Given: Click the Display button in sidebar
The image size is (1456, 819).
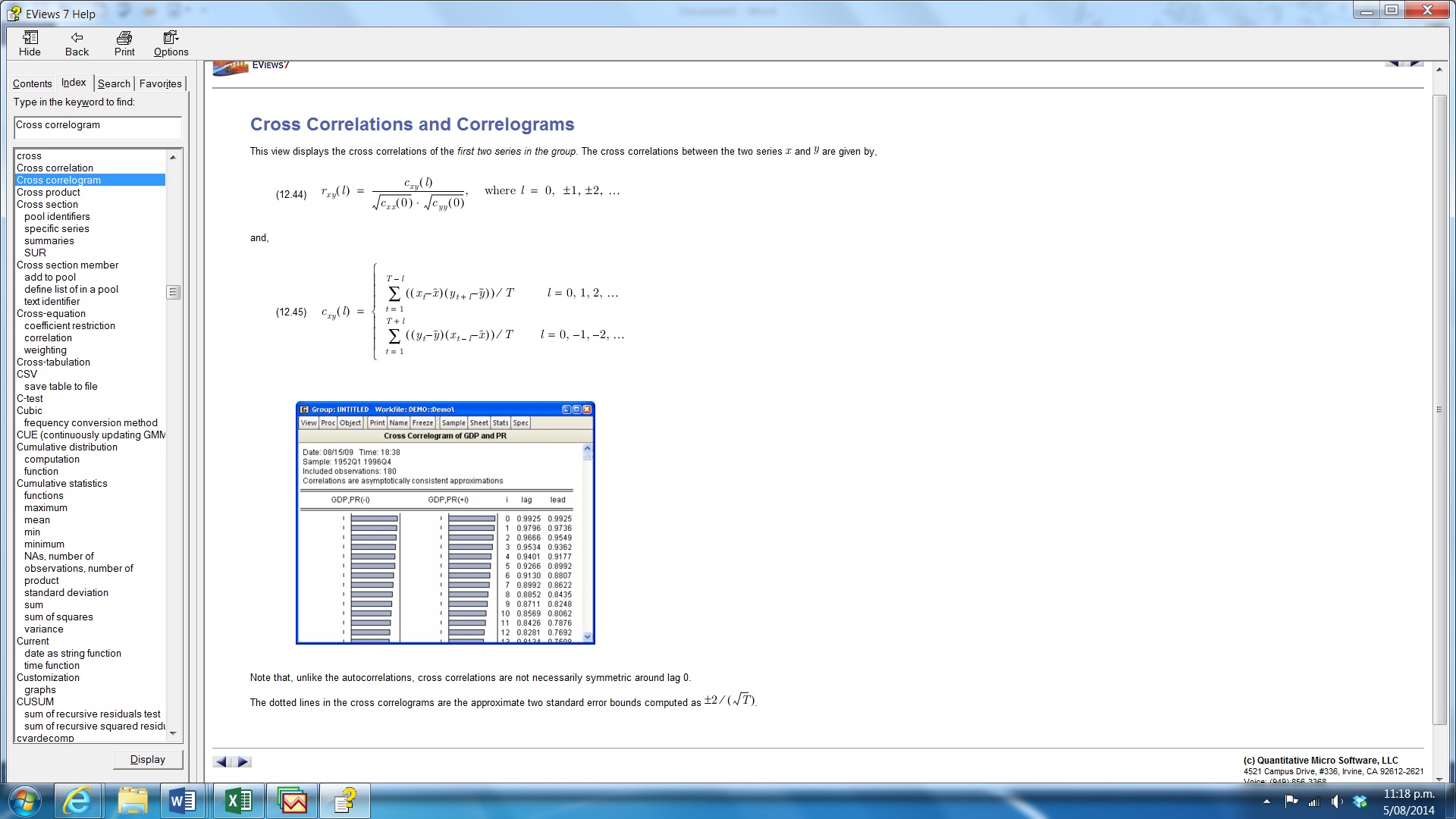Looking at the screenshot, I should click(x=147, y=759).
